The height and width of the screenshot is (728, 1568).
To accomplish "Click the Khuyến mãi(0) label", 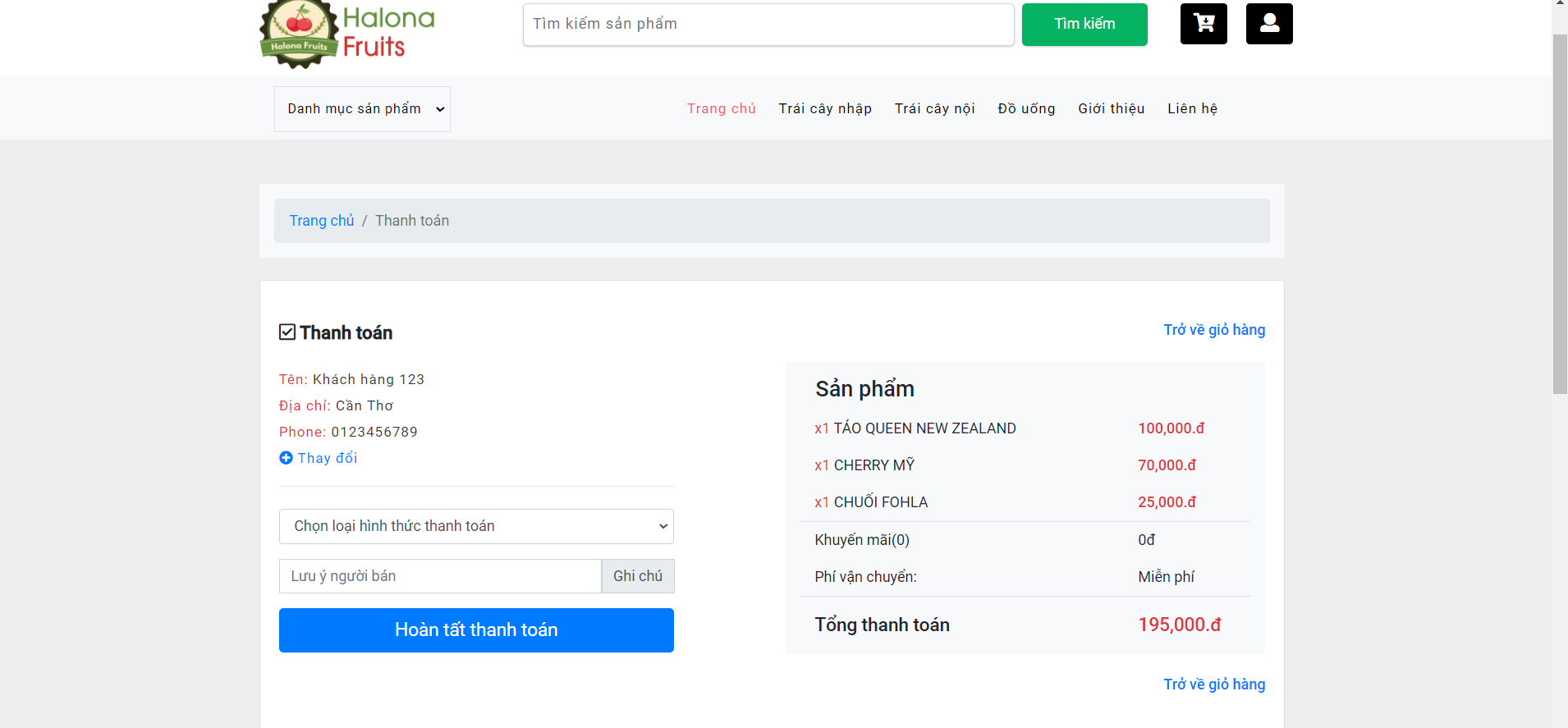I will [862, 540].
